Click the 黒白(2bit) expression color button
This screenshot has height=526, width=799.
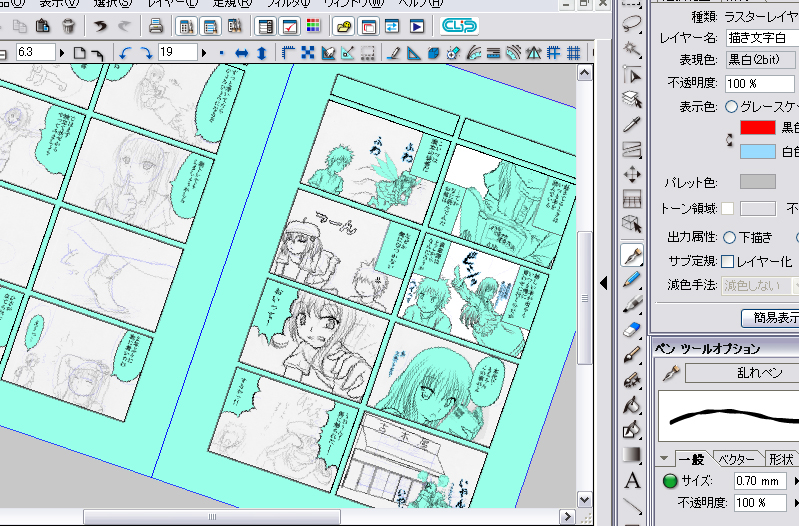[x=762, y=60]
